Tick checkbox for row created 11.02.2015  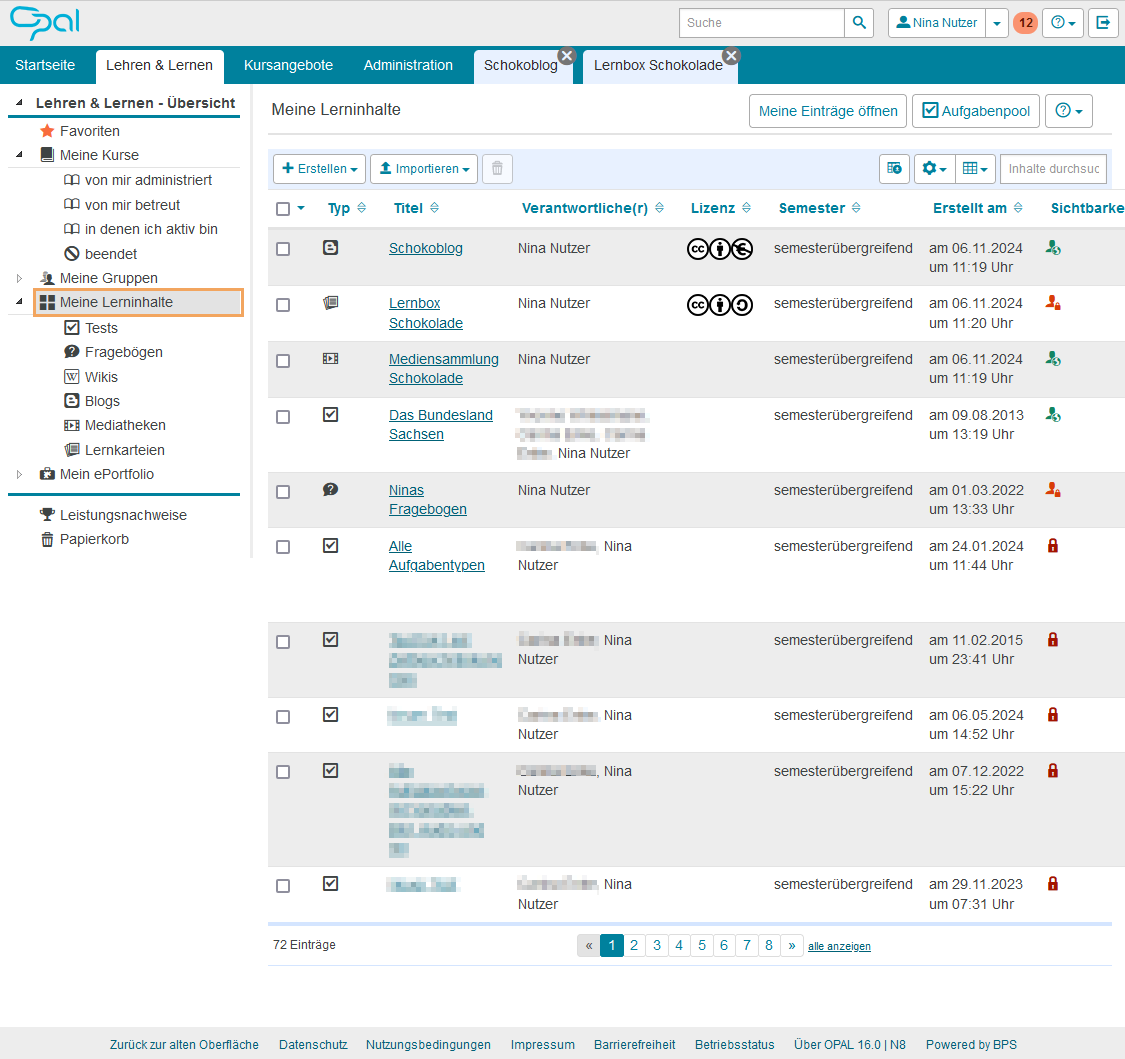[283, 642]
